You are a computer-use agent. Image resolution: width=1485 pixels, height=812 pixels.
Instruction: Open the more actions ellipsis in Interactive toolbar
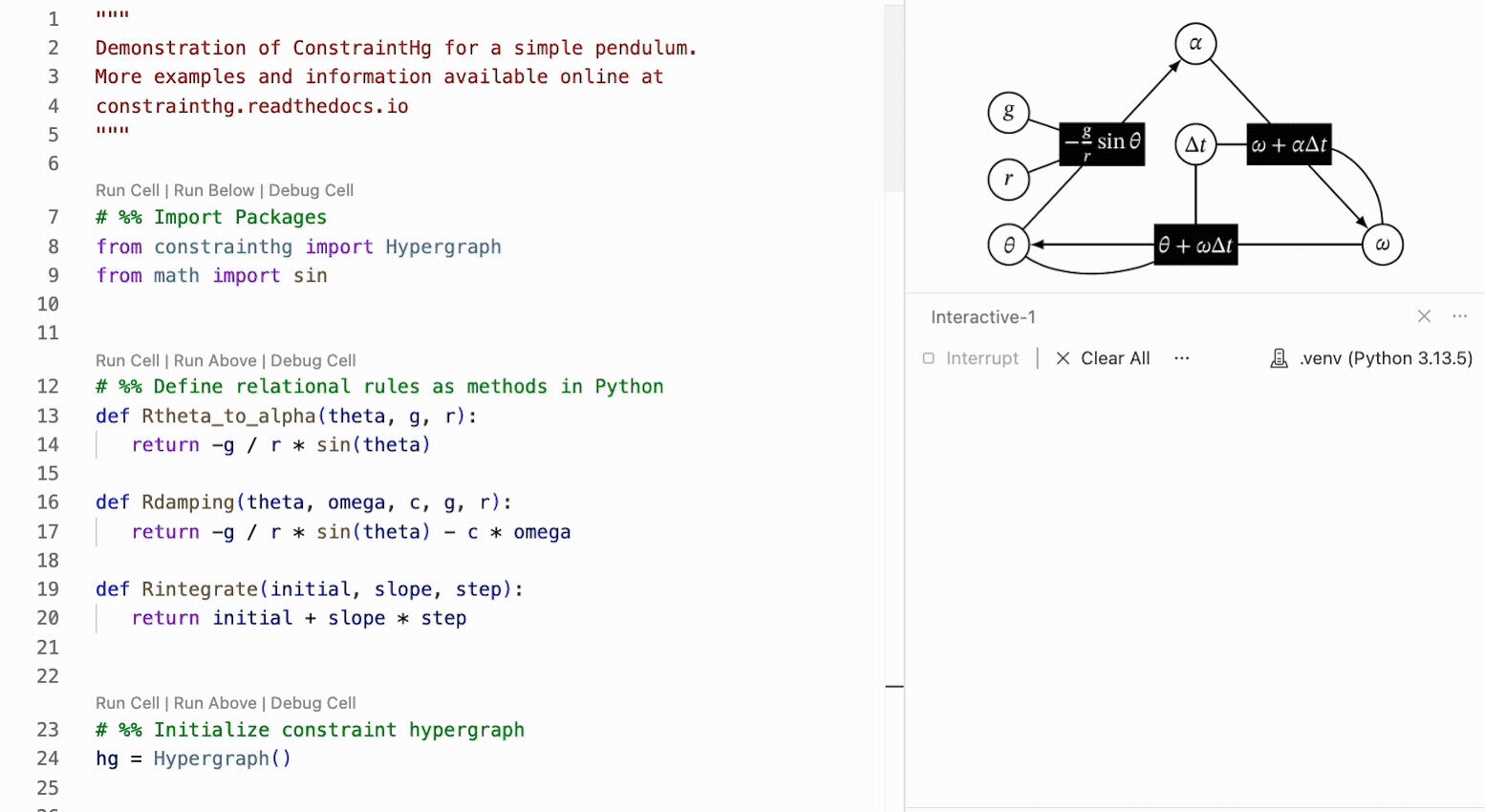[x=1182, y=357]
